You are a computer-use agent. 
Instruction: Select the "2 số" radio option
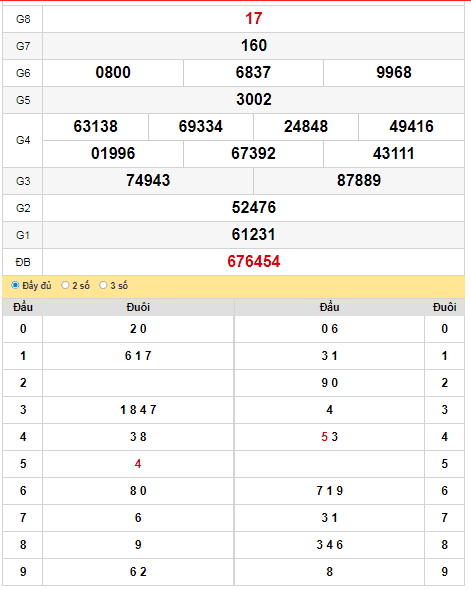tap(65, 285)
